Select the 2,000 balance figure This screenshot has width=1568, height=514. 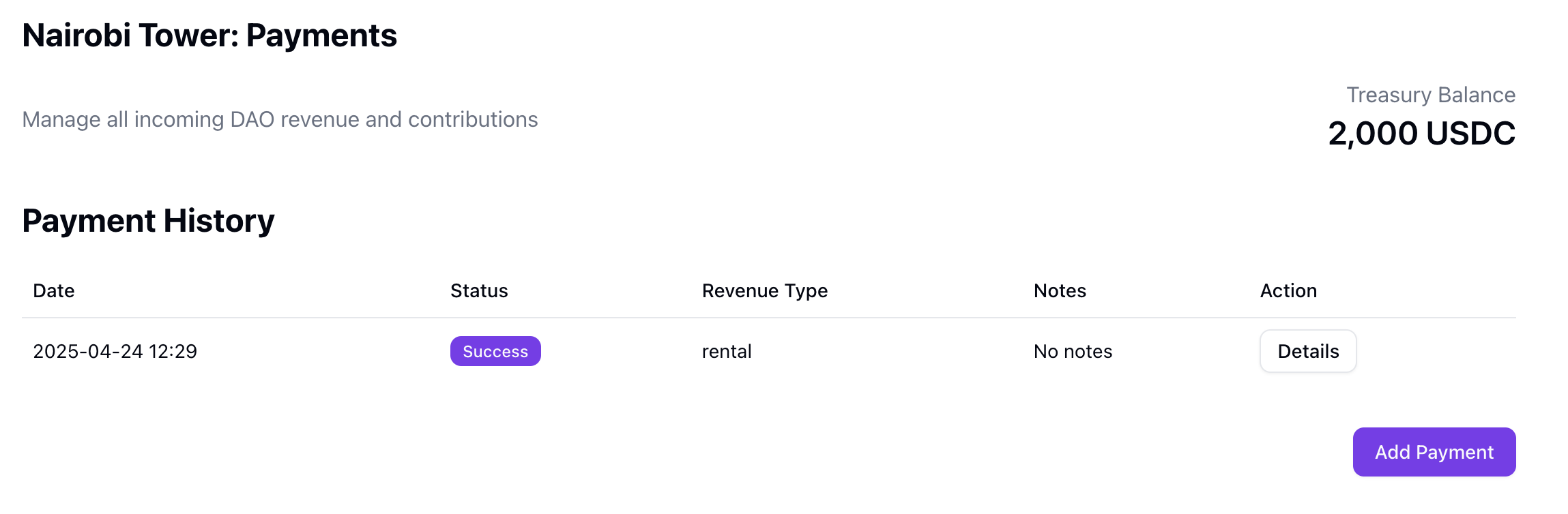point(1372,134)
